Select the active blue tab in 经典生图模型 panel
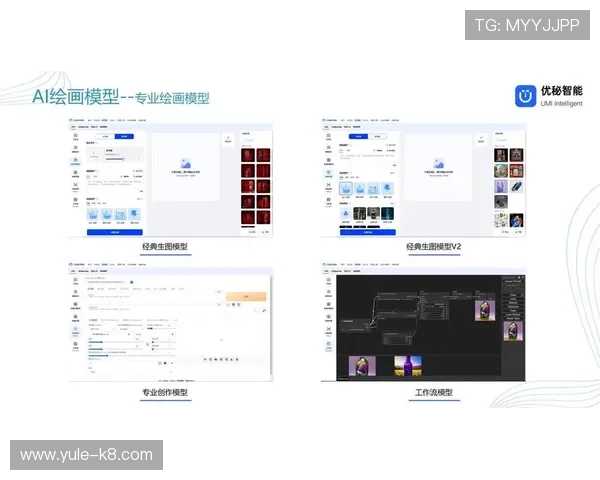 click(124, 135)
